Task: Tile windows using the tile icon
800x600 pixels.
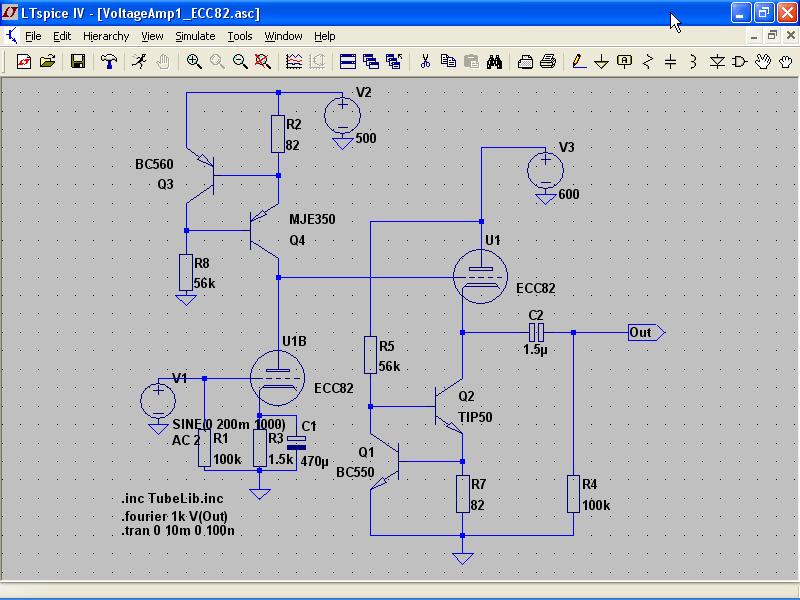Action: tap(347, 62)
